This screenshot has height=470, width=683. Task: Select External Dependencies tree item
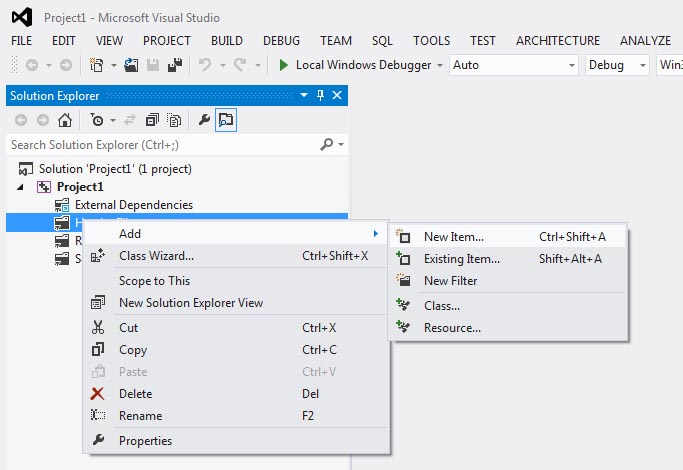(134, 205)
